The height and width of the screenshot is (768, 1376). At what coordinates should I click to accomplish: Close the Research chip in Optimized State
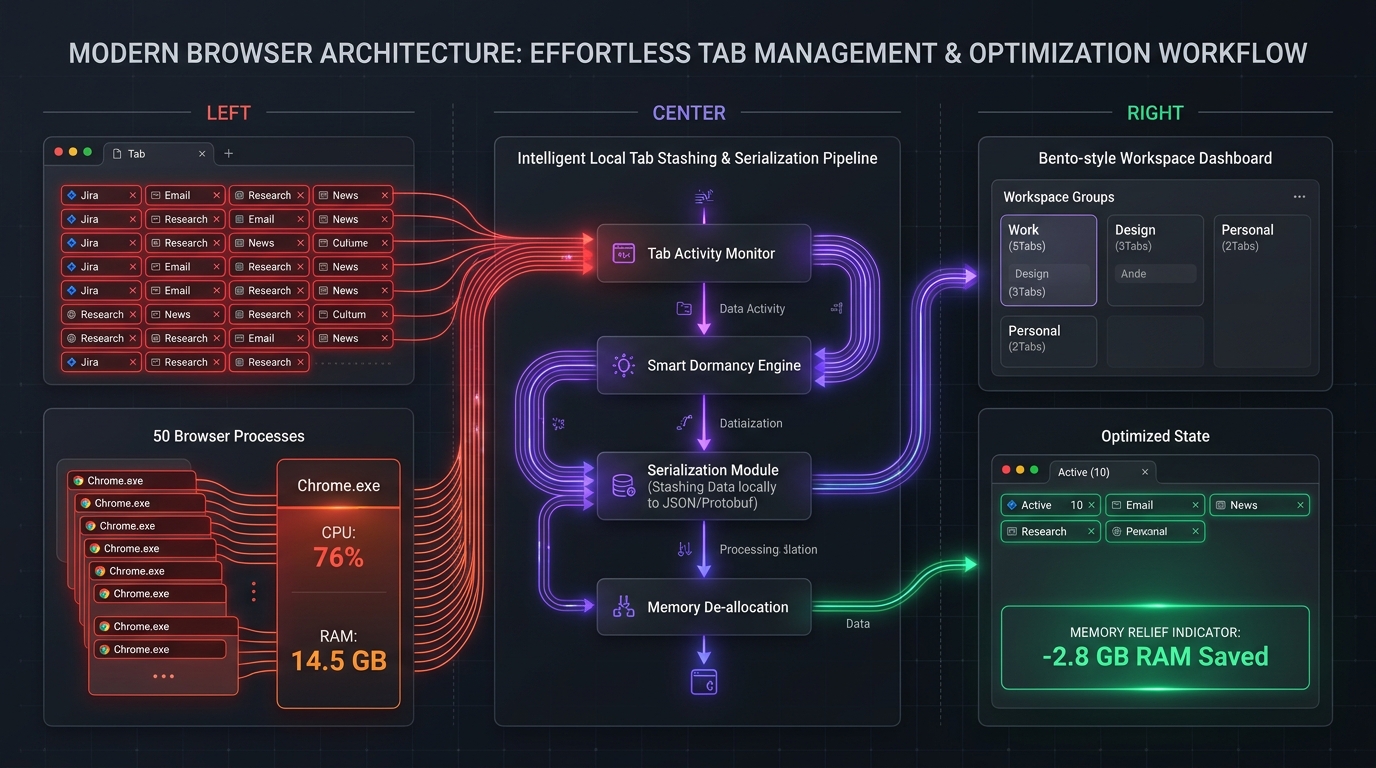[1091, 532]
